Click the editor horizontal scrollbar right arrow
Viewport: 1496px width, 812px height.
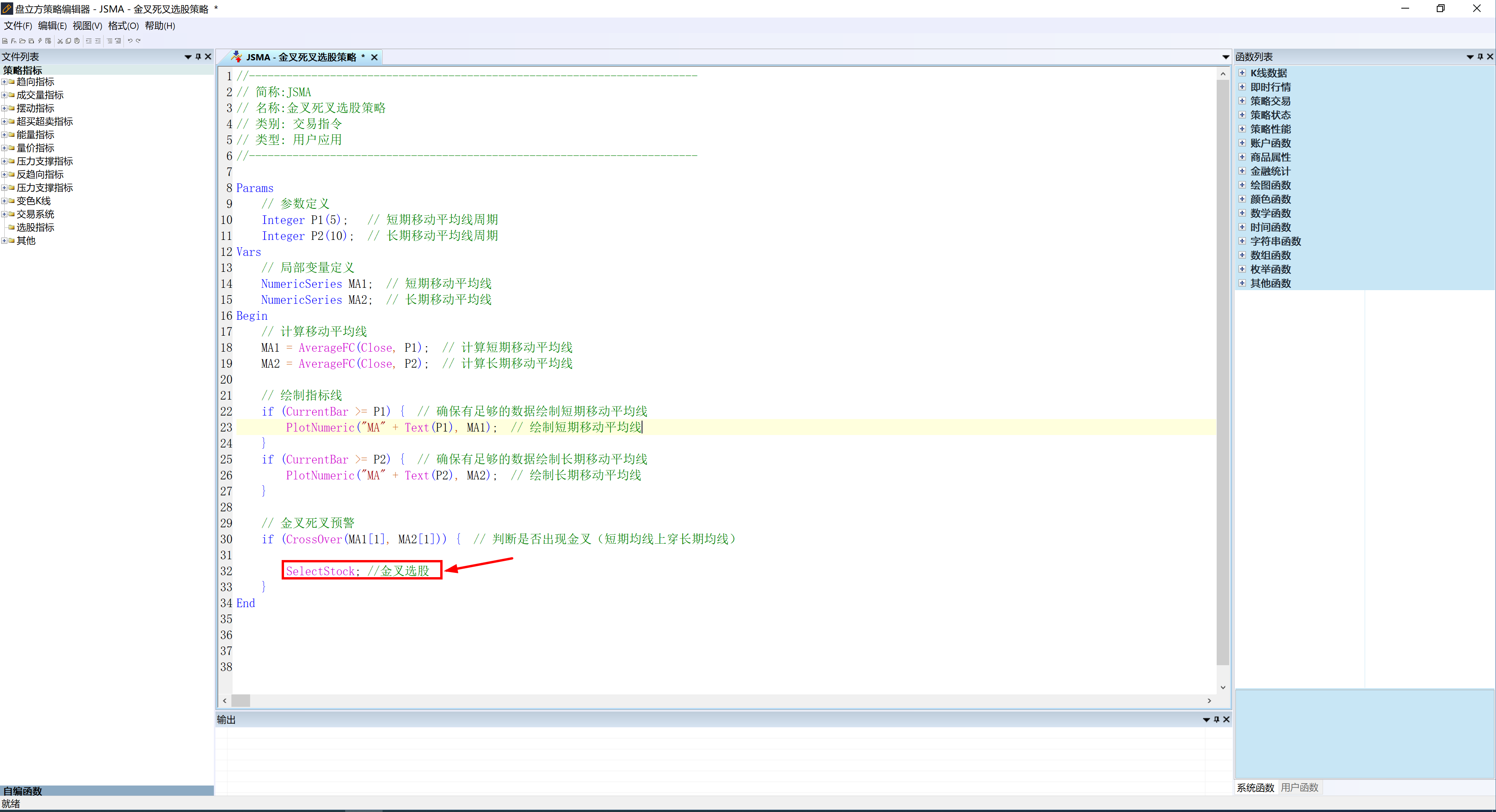1210,701
